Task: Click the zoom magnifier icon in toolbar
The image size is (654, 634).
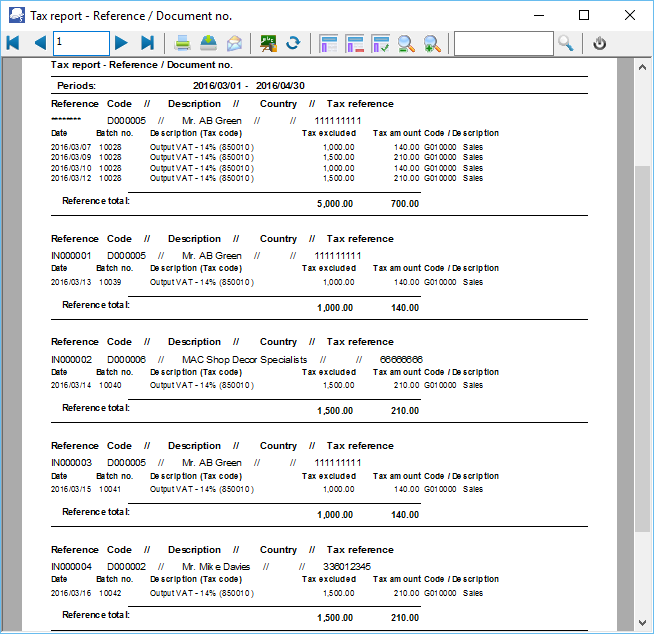Action: coord(406,43)
